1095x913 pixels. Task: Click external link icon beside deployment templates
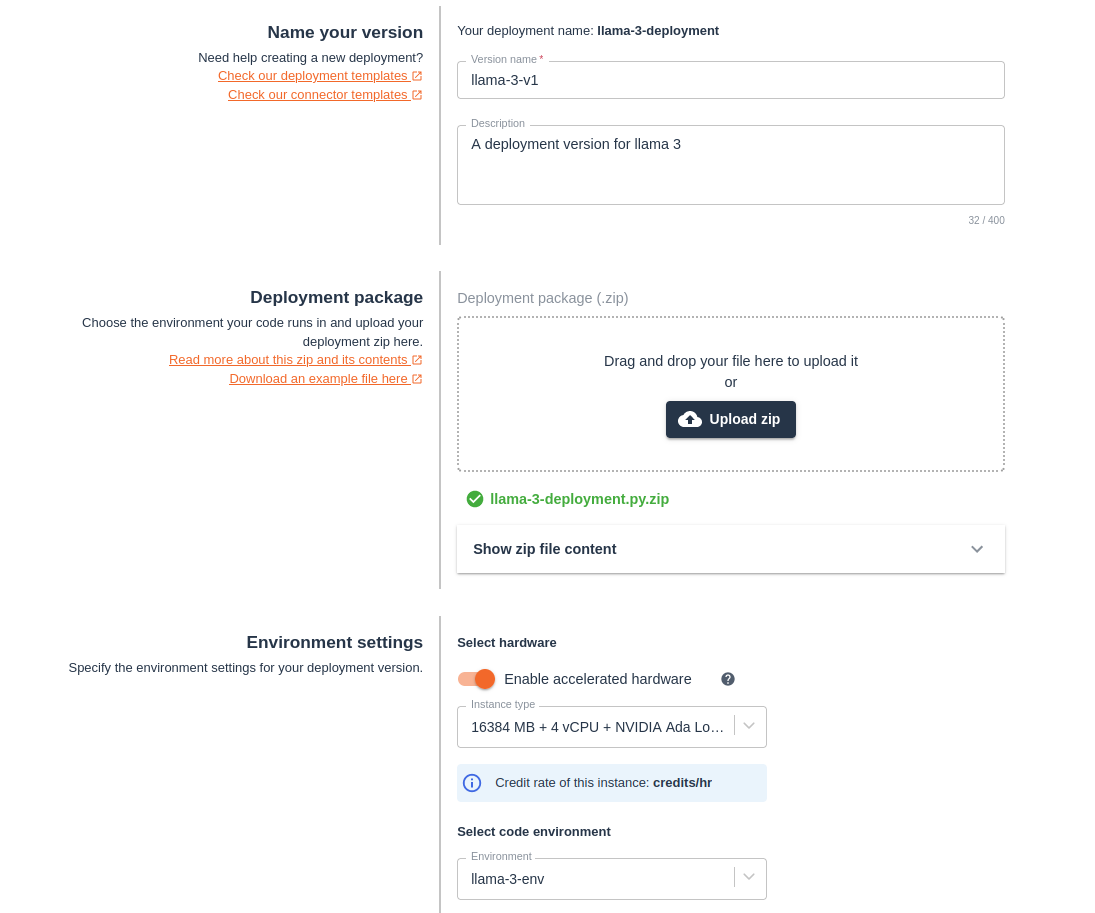pyautogui.click(x=417, y=76)
